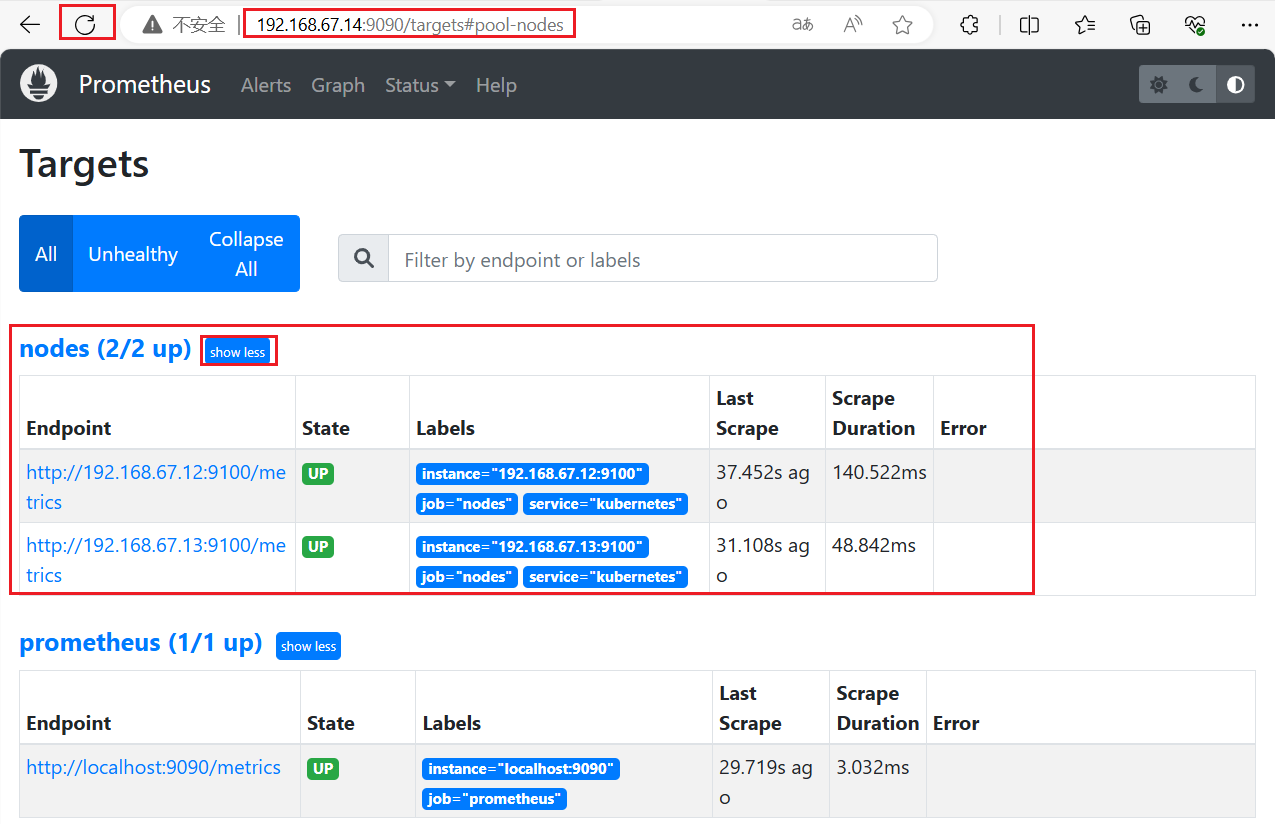Click last scrape 37.452s ago value
Viewport: 1275px width, 824px height.
[763, 487]
